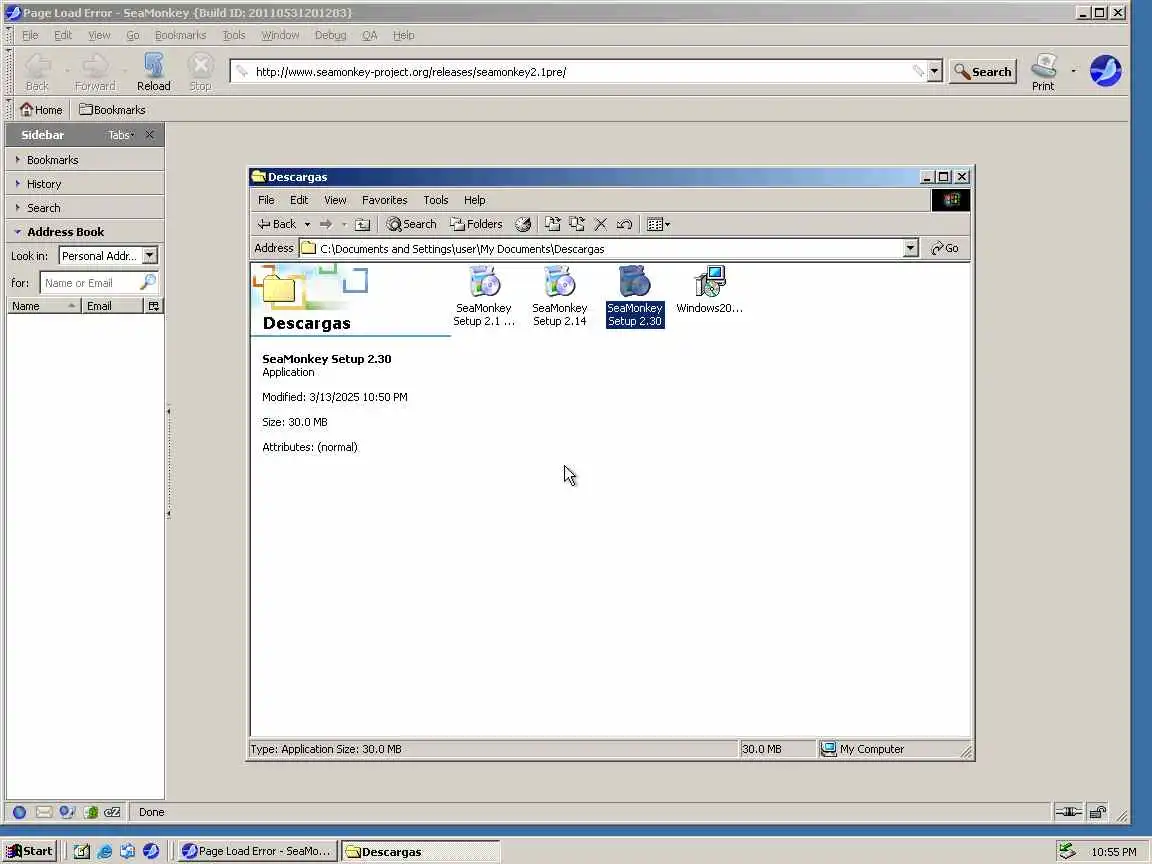Switch to Descargas taskbar button
1152x864 pixels.
click(x=421, y=852)
